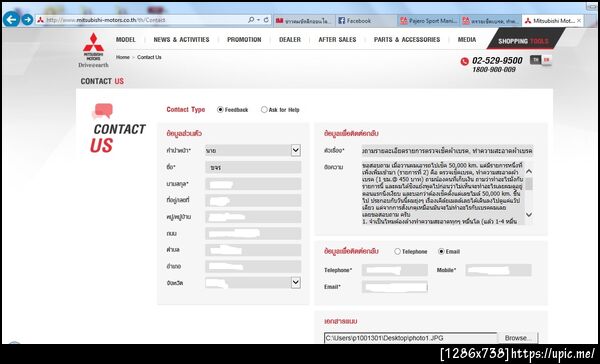Open the PROMOTION menu
Image resolution: width=600 pixels, height=364 pixels.
click(244, 39)
